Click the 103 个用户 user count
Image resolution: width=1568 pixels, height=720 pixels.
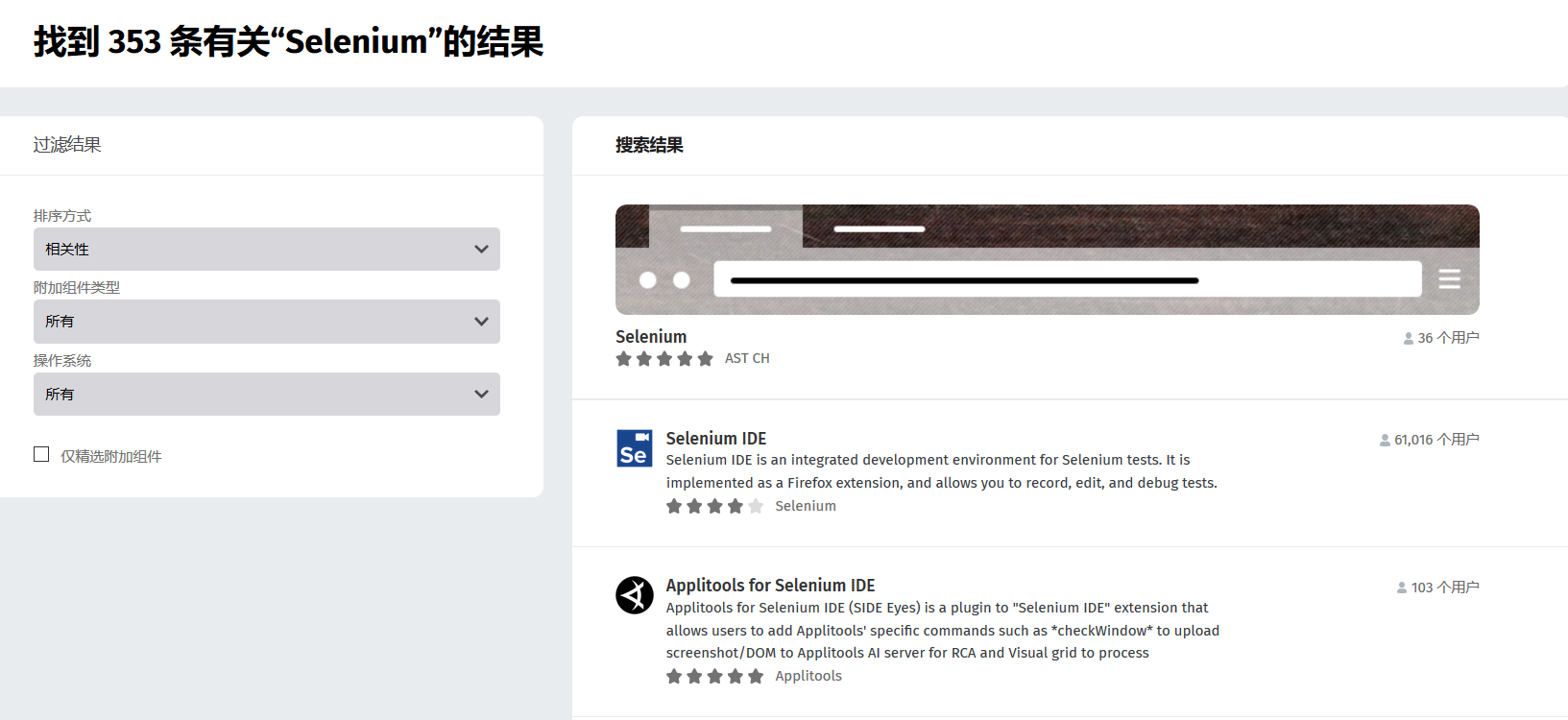point(1445,588)
